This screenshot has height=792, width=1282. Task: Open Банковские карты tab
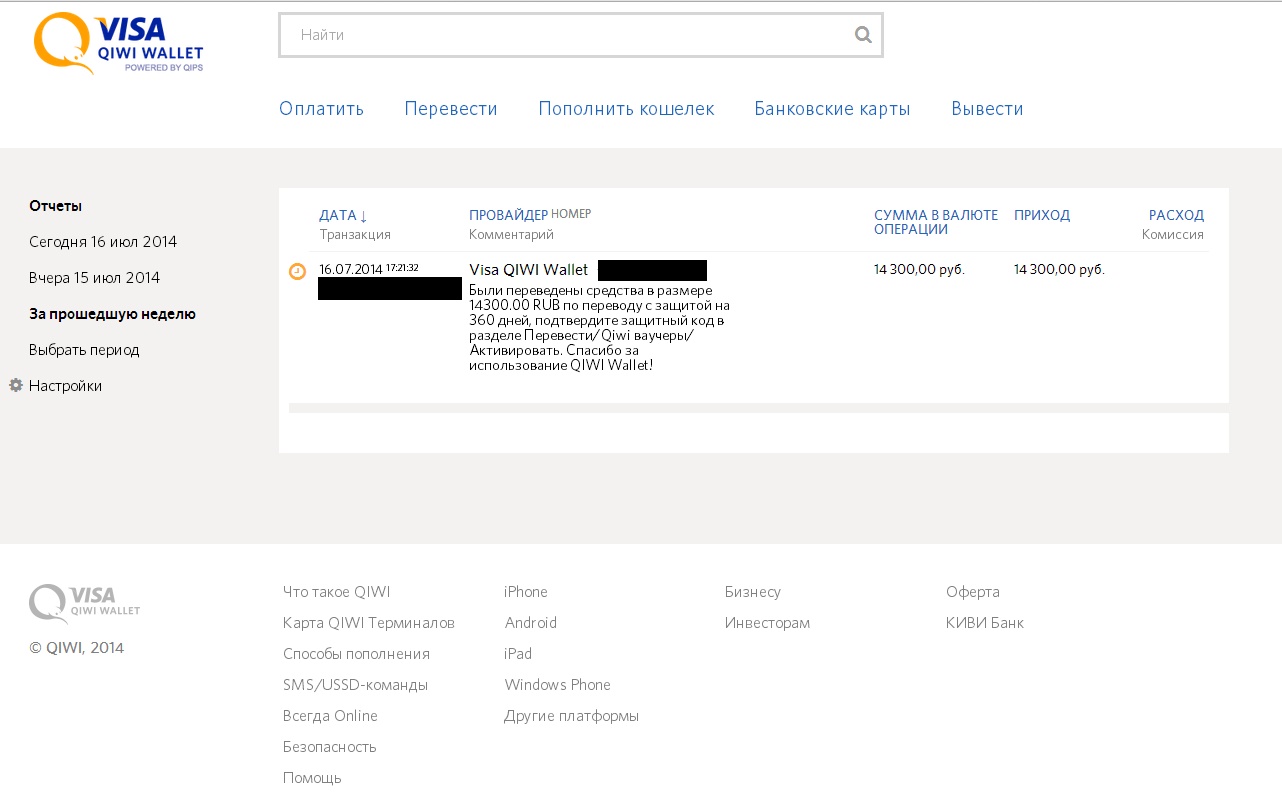(x=832, y=109)
